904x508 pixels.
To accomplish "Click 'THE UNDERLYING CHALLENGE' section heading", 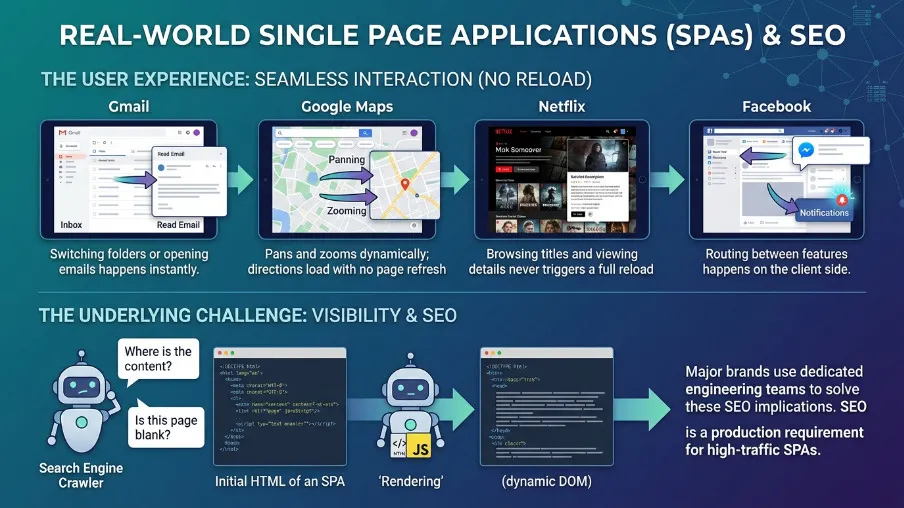I will [x=172, y=315].
